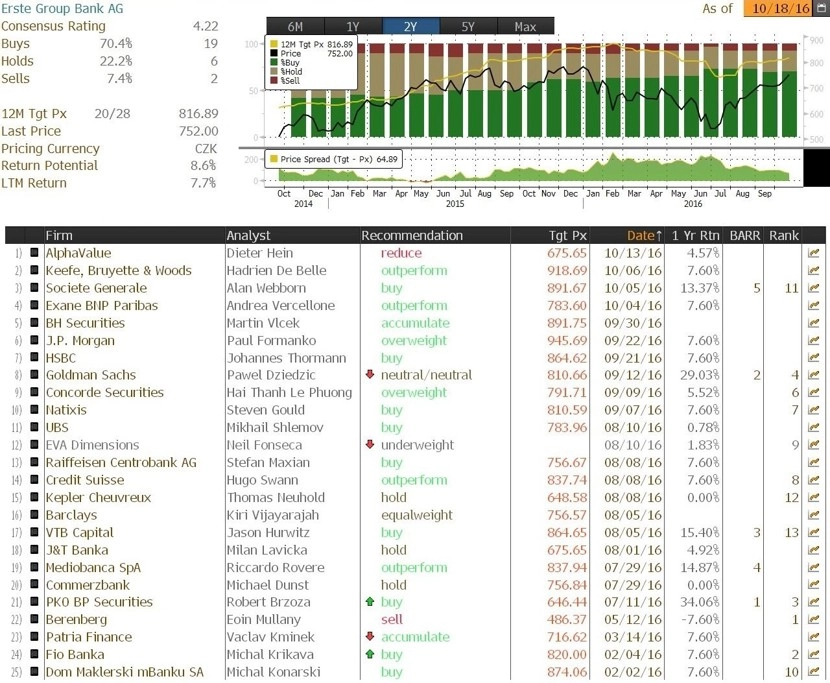Open chart icon for AlphaValue row
Viewport: 830px width, 683px height.
(x=813, y=253)
